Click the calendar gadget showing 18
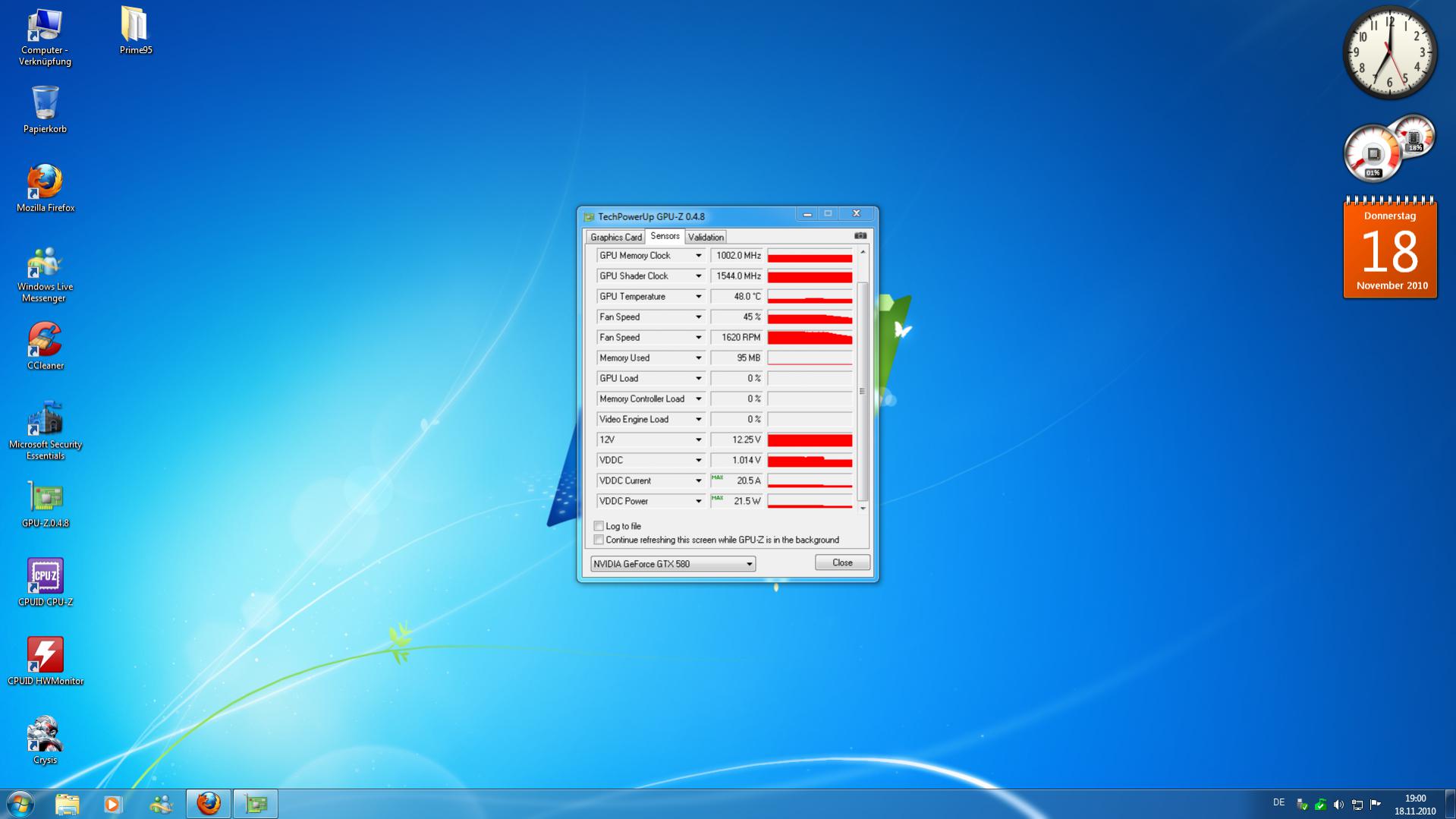The width and height of the screenshot is (1456, 819). point(1390,248)
